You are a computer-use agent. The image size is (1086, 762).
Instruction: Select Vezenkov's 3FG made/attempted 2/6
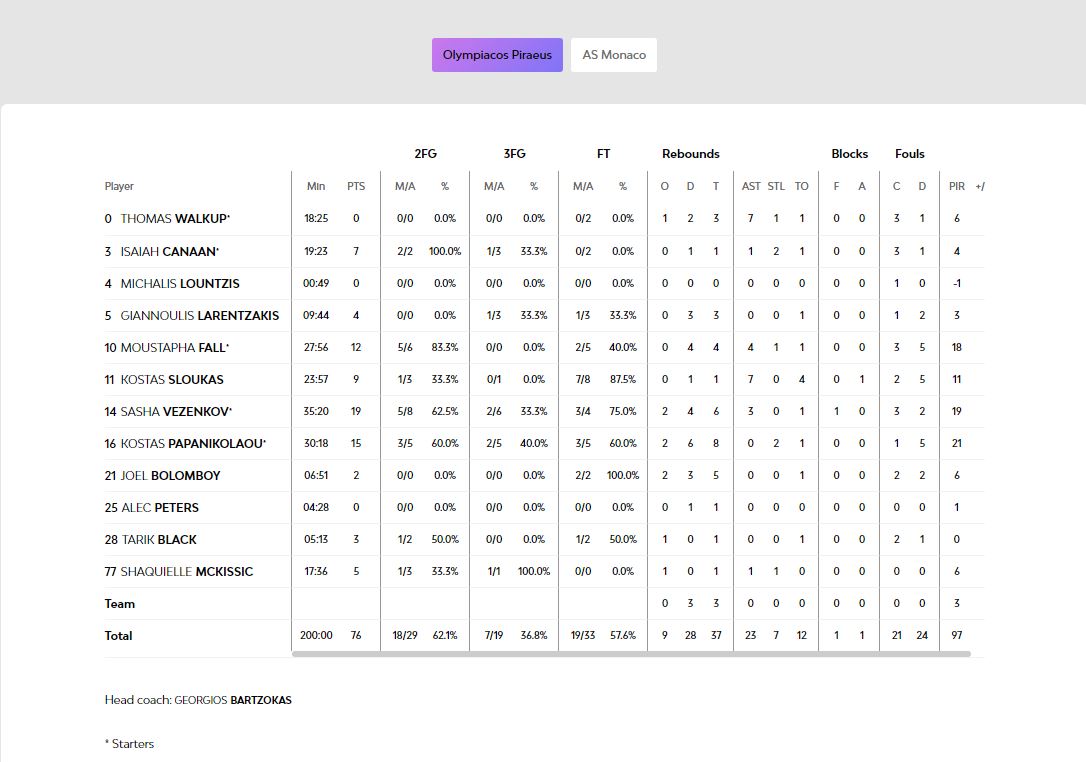tap(494, 411)
